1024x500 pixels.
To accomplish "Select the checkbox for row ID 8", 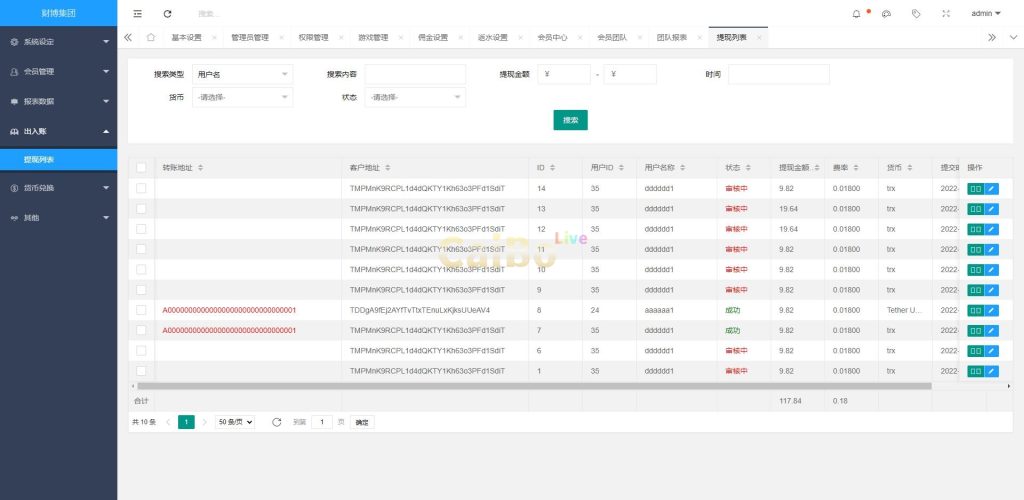I will pyautogui.click(x=141, y=310).
